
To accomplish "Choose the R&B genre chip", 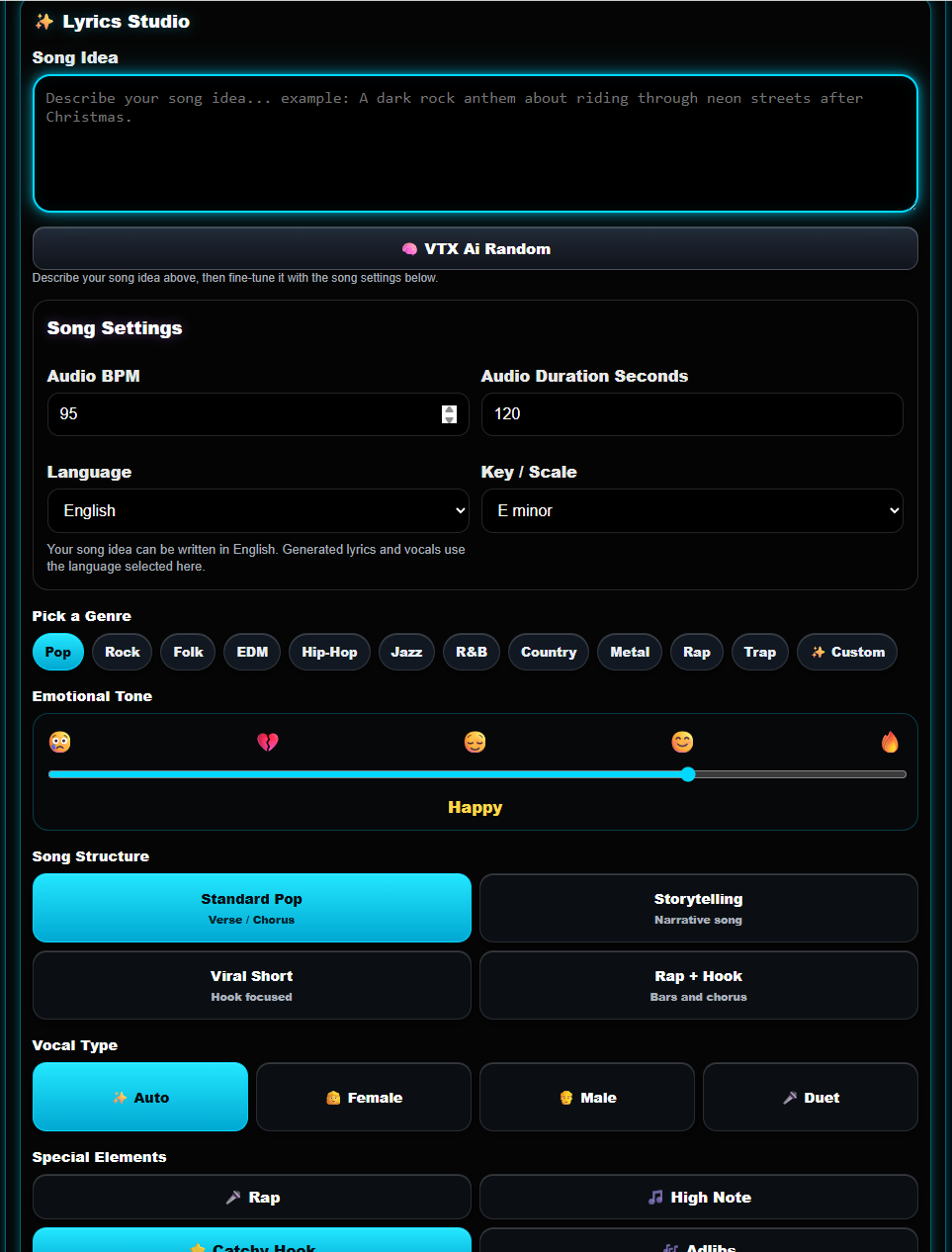I will [x=472, y=652].
